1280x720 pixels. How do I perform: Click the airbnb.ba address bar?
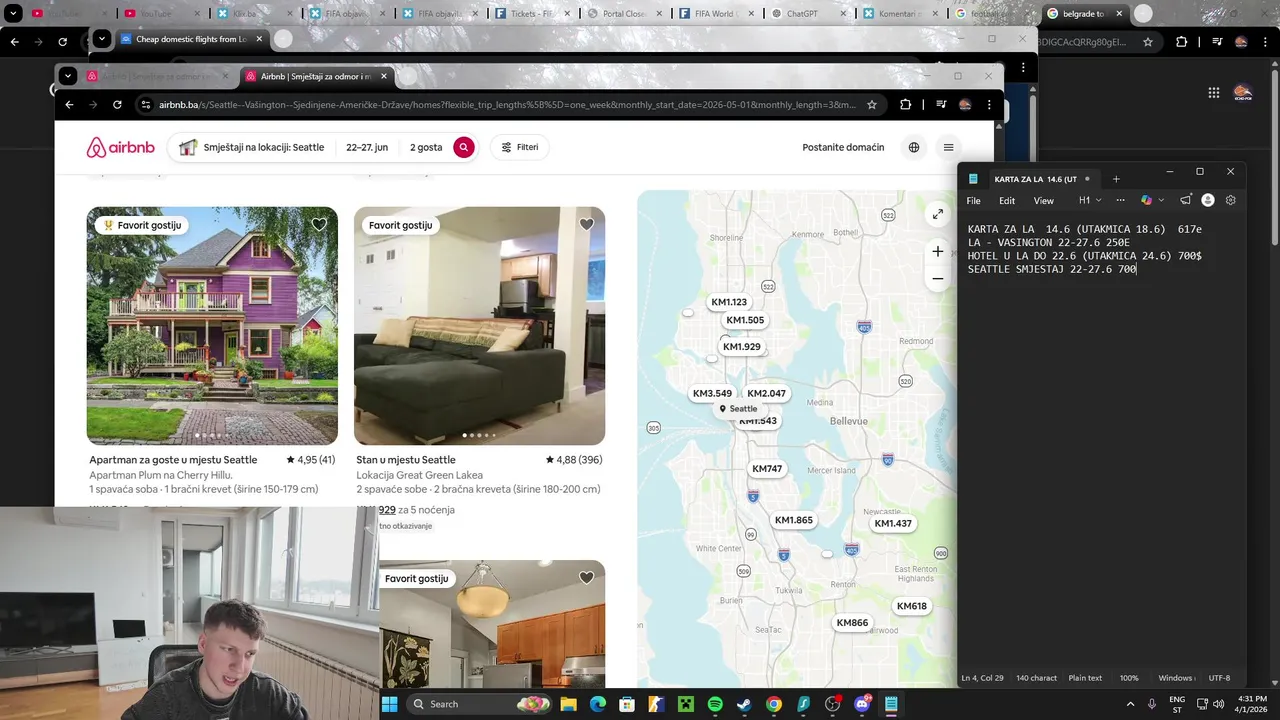pos(507,104)
